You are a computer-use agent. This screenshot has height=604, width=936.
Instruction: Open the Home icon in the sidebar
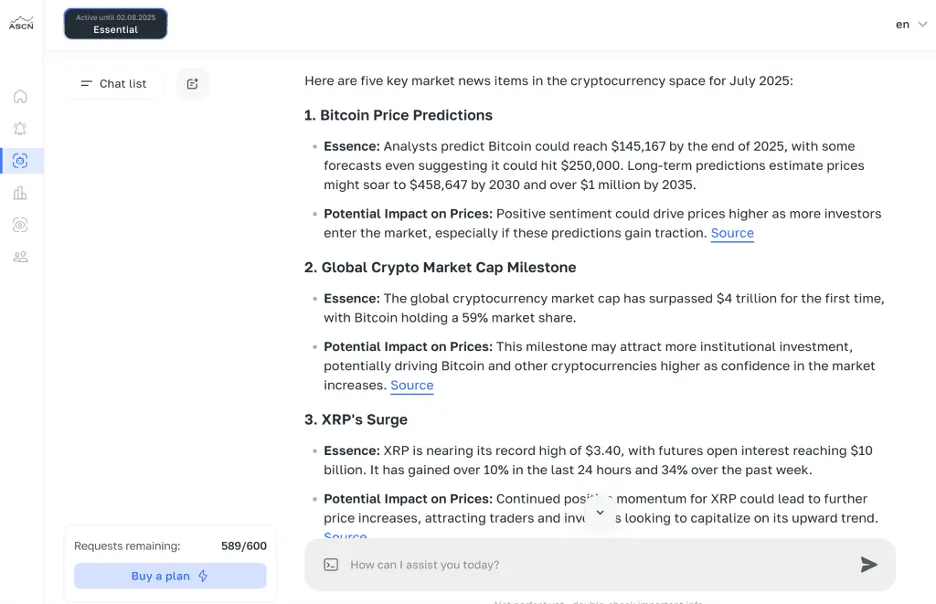click(20, 96)
